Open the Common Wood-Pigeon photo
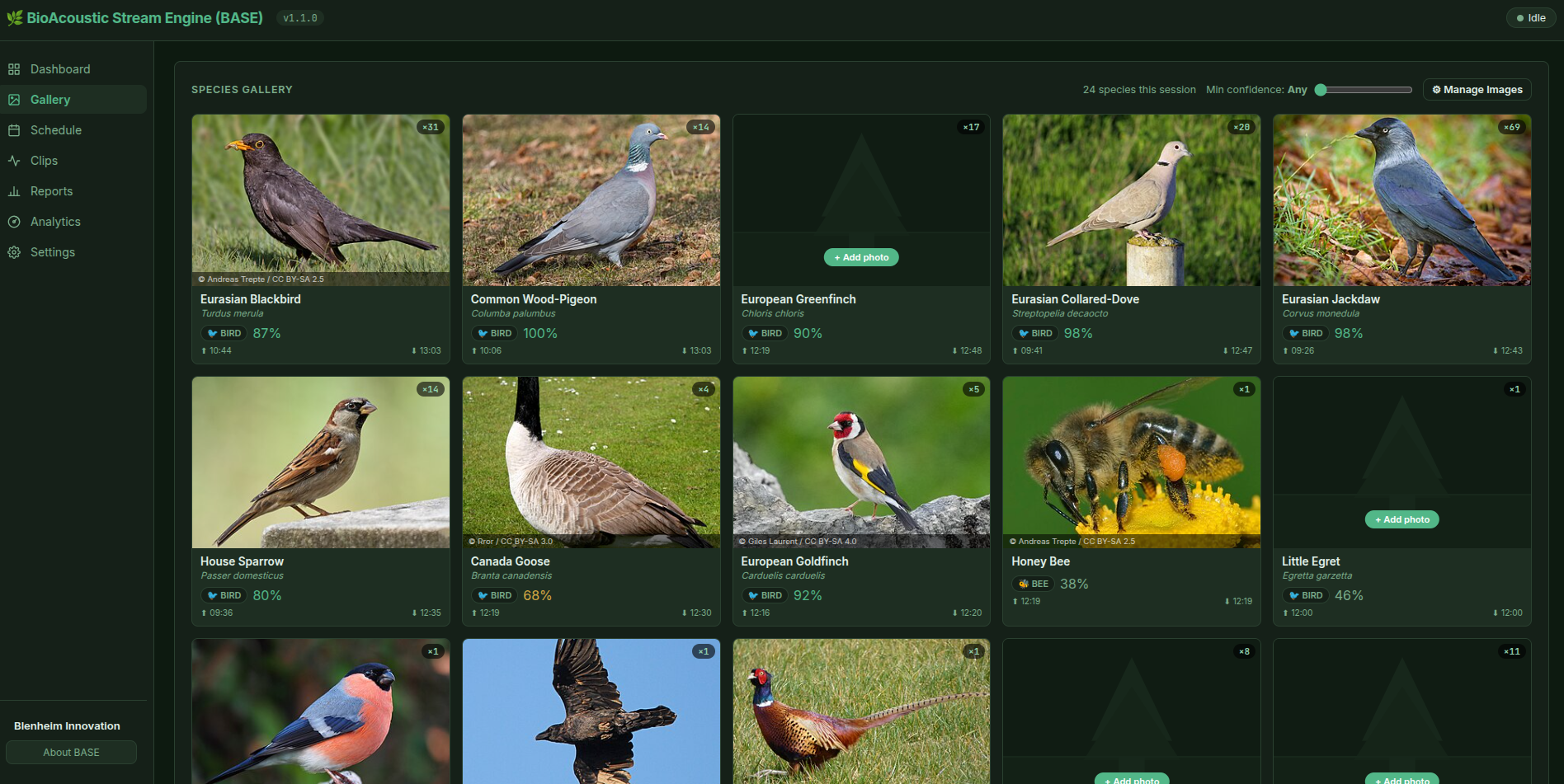 coord(591,200)
